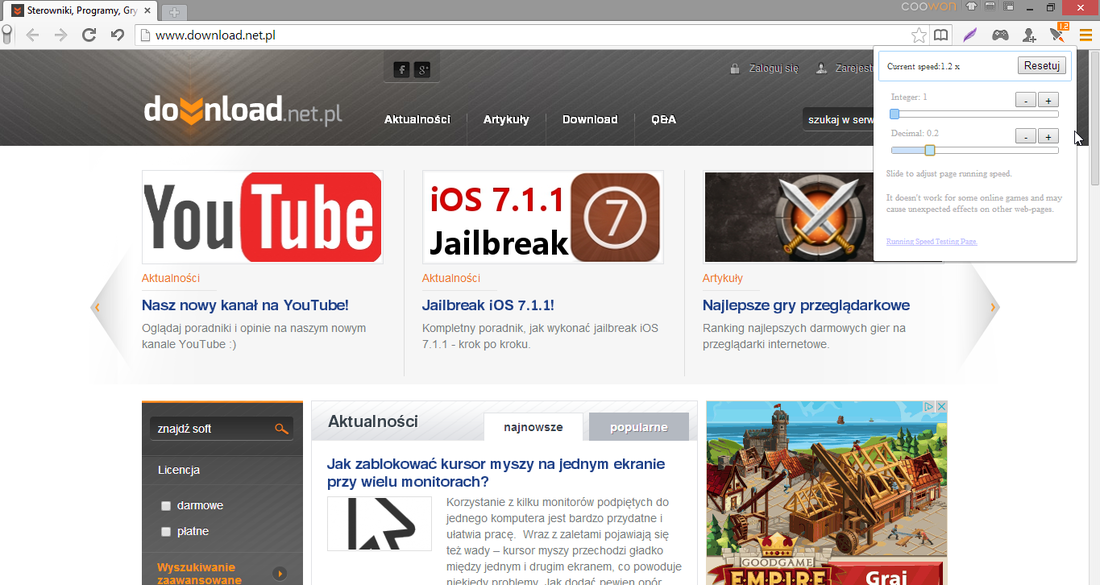The height and width of the screenshot is (585, 1100).
Task: Toggle the rocket speed extension icon
Action: (1058, 34)
